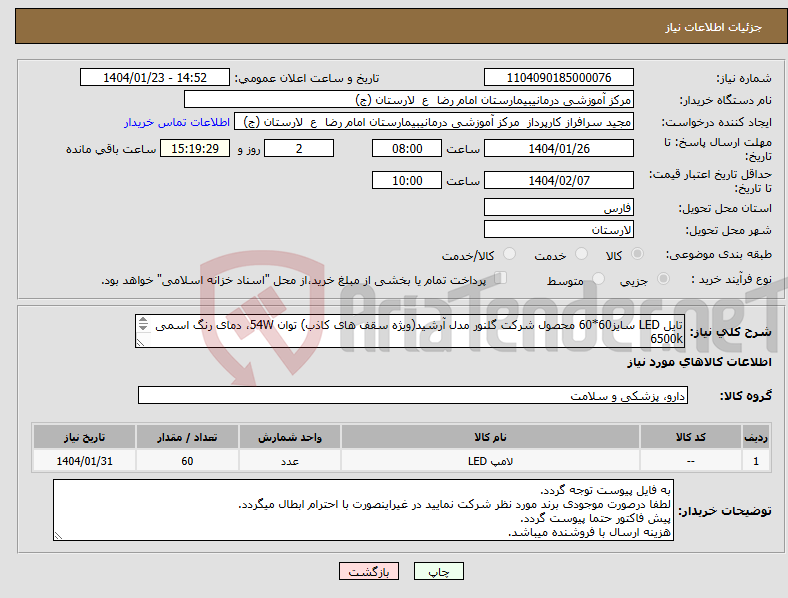Toggle the اسناد خزانه اسلامی payment checkbox
788x598 pixels.
tap(500, 277)
